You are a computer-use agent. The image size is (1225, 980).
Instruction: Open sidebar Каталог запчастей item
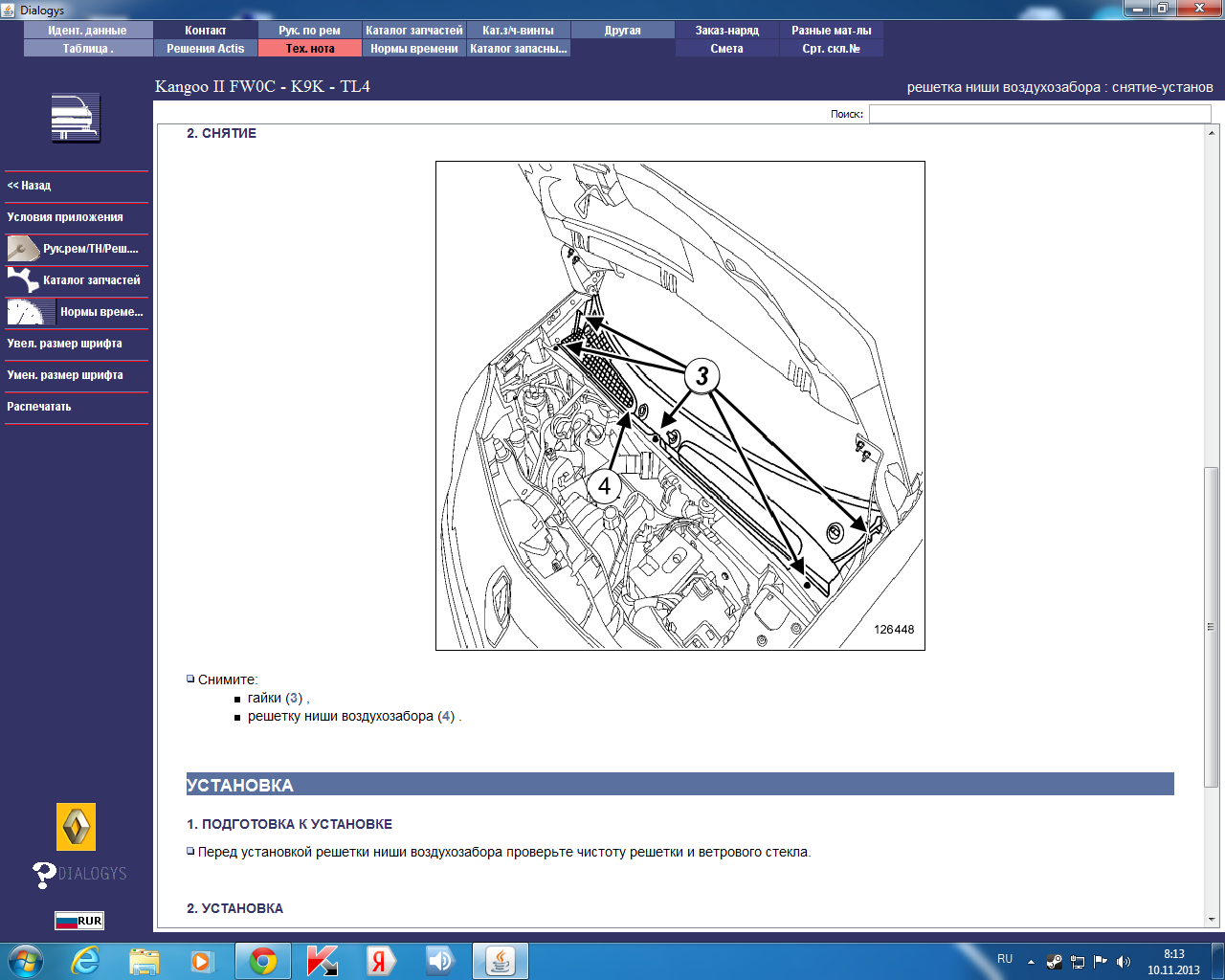[x=77, y=280]
